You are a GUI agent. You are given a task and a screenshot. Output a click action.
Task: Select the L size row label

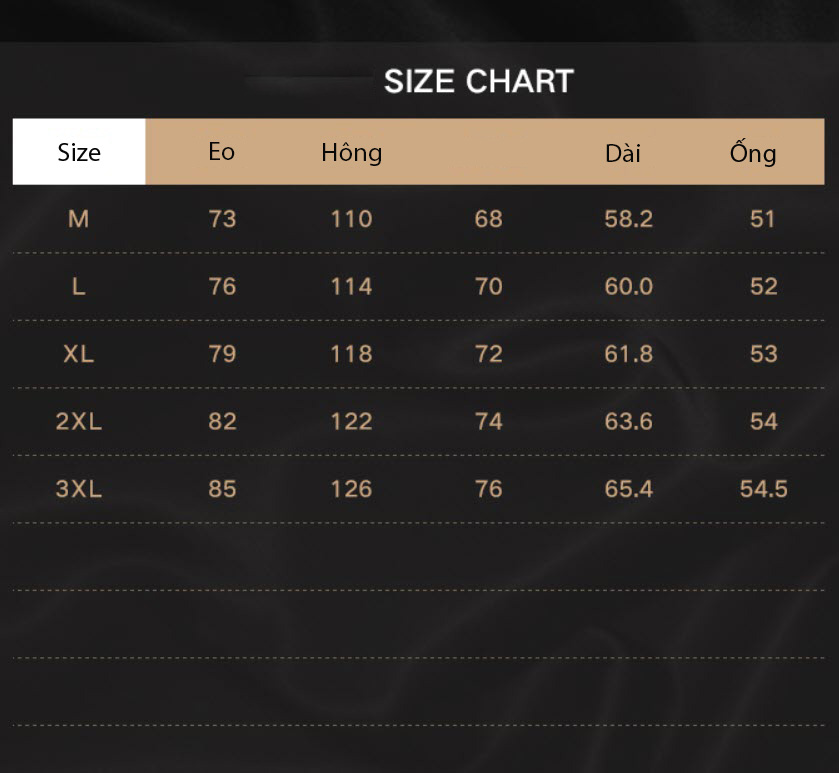tap(79, 287)
